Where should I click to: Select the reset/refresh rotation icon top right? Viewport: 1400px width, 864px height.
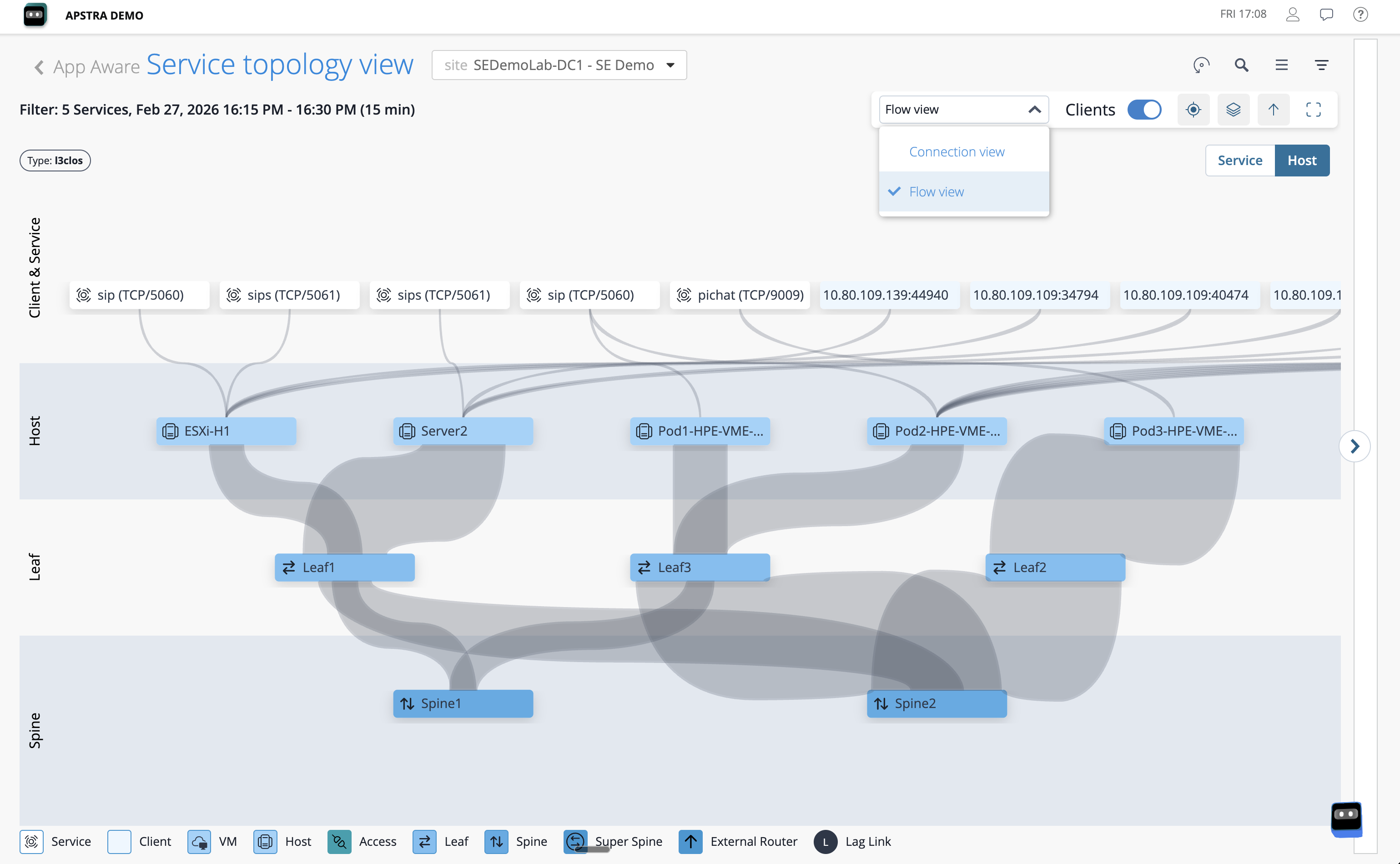pyautogui.click(x=1201, y=65)
